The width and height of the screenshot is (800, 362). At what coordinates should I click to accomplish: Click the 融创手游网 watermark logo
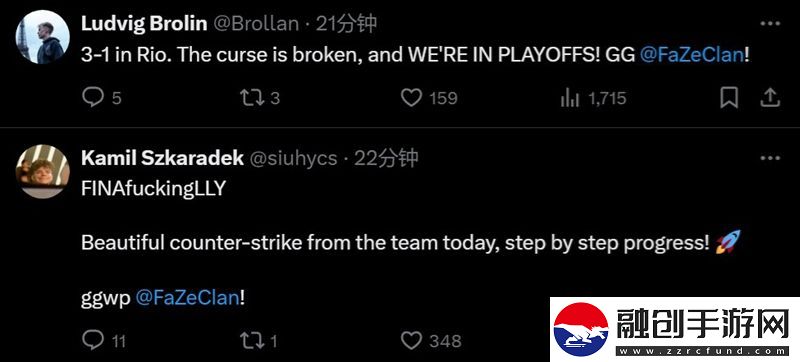pyautogui.click(x=674, y=329)
